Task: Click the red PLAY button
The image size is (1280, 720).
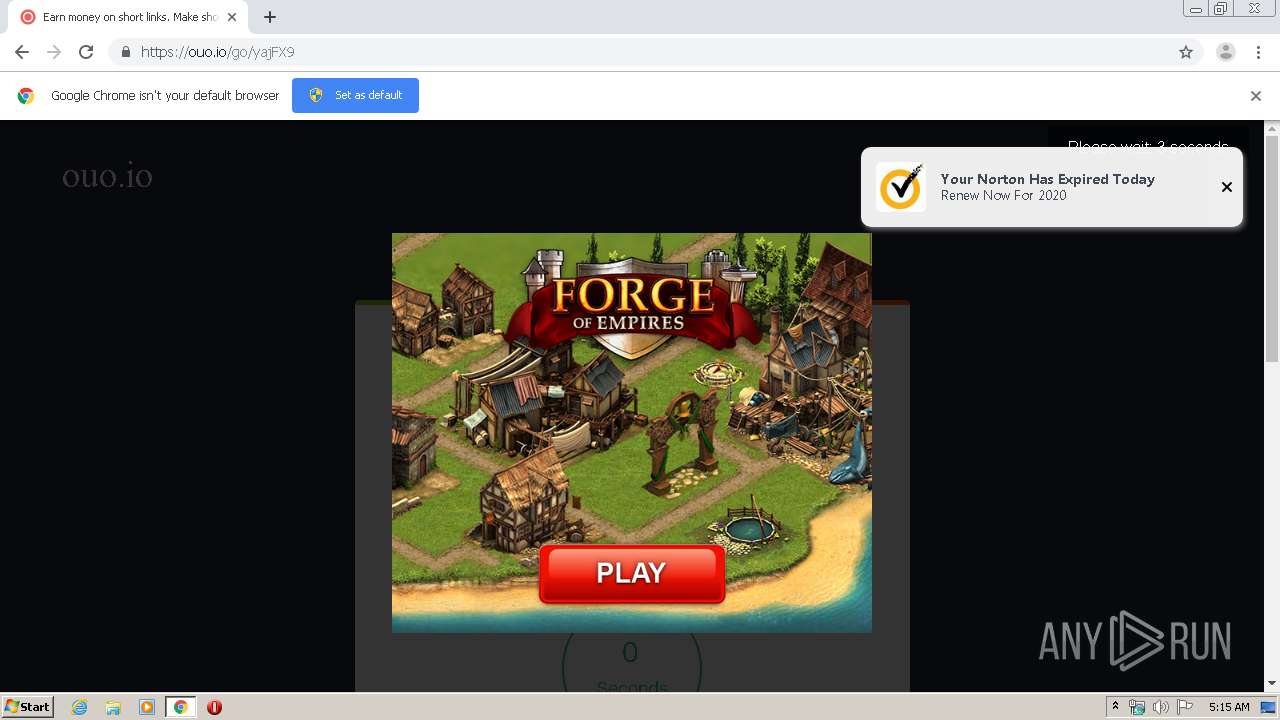Action: (x=631, y=573)
